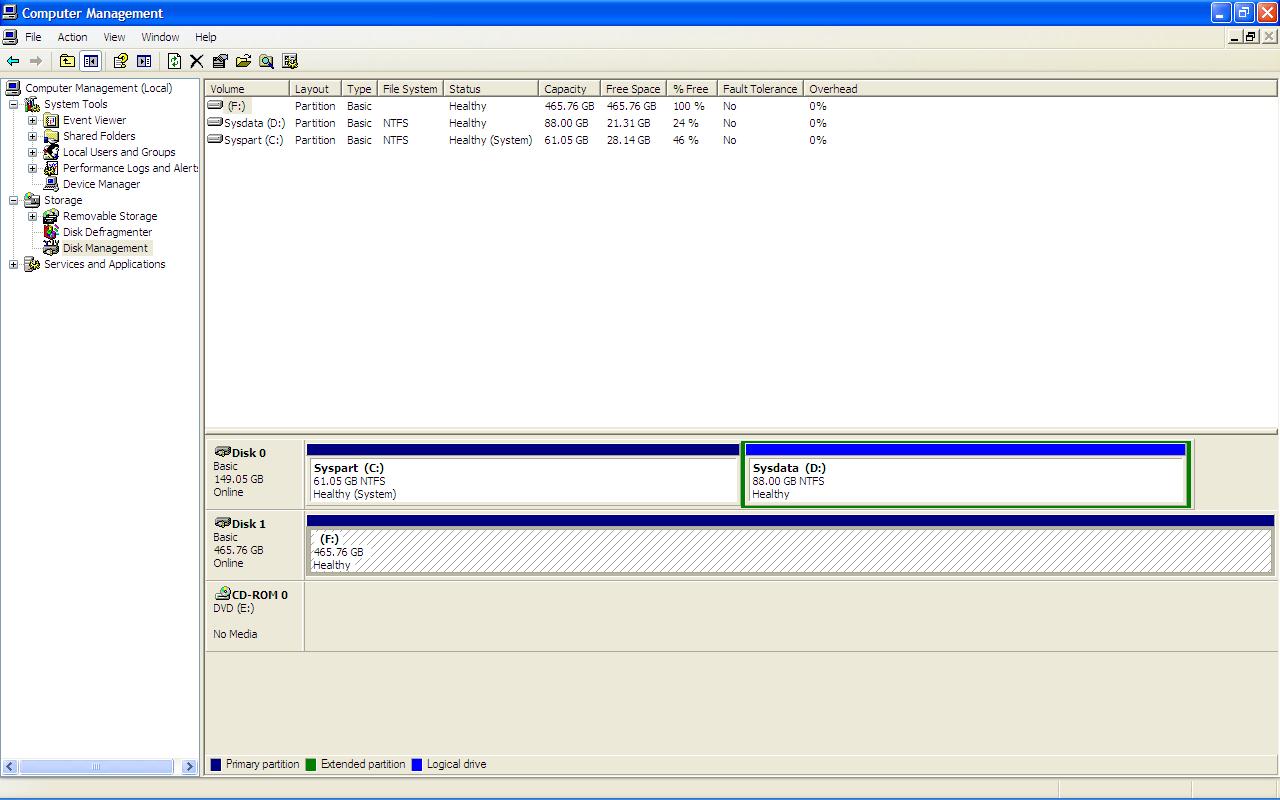The width and height of the screenshot is (1280, 800).
Task: Click the Delete partition icon
Action: [x=198, y=61]
